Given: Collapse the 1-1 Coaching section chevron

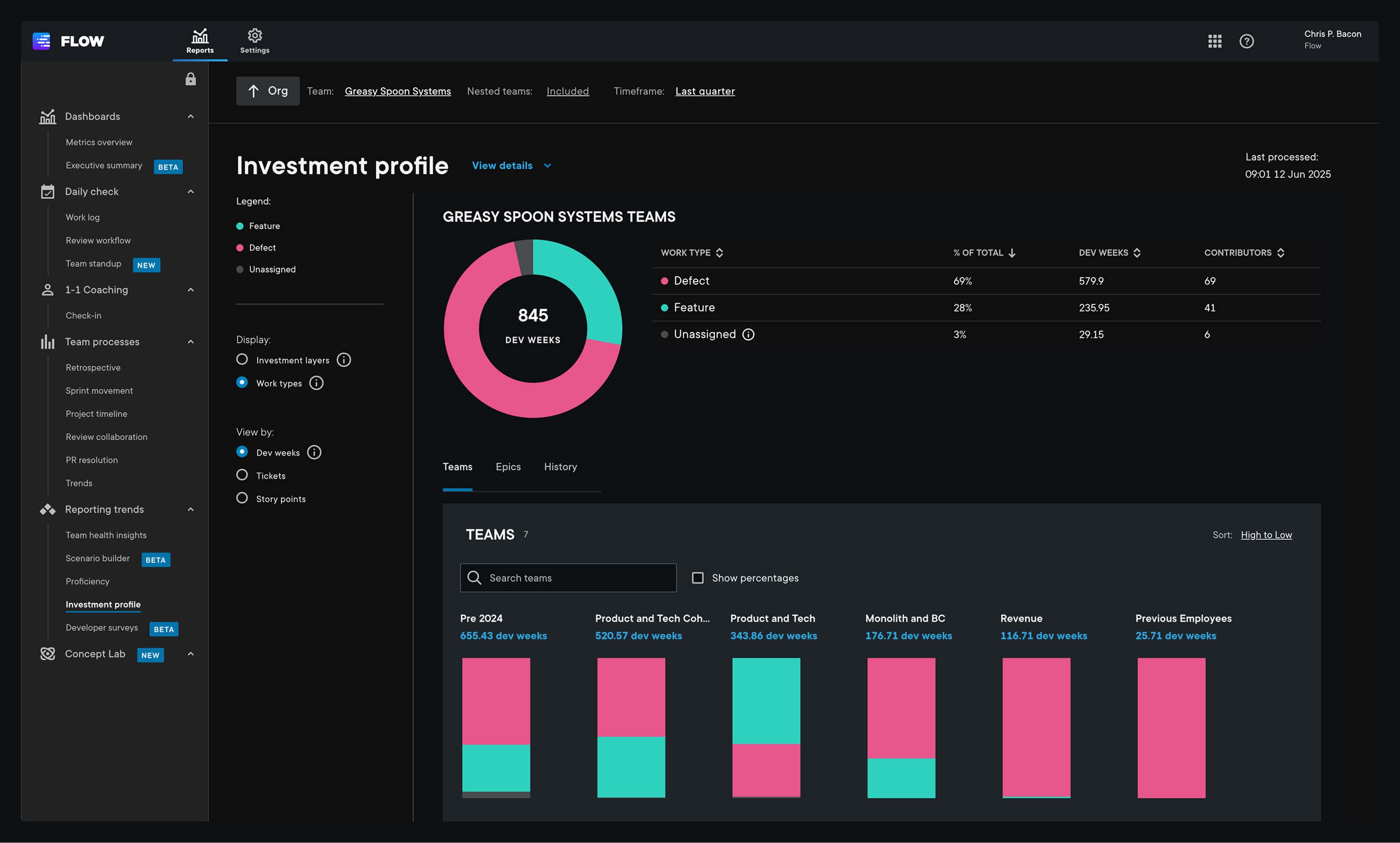Looking at the screenshot, I should click(191, 290).
